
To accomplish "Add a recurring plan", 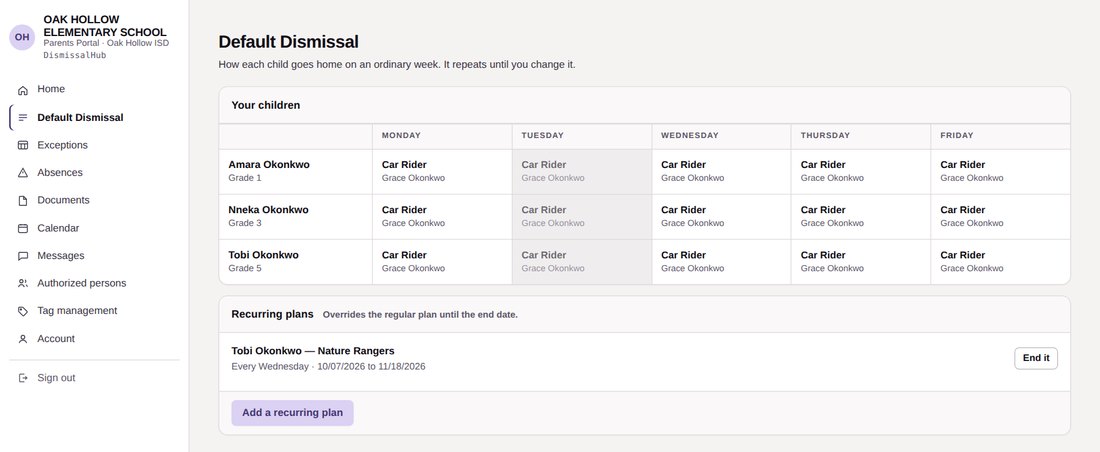I will tap(293, 413).
